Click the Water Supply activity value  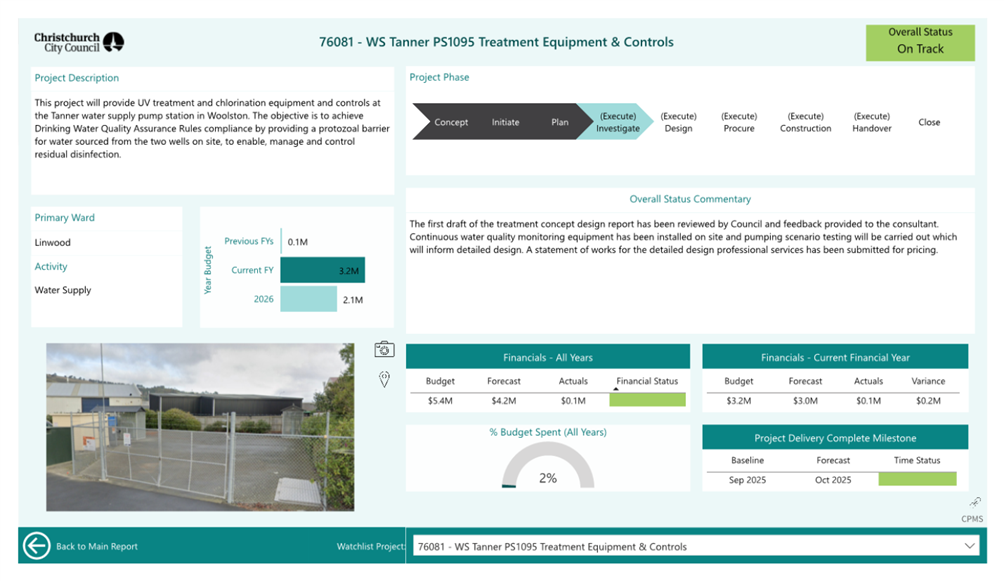point(63,290)
